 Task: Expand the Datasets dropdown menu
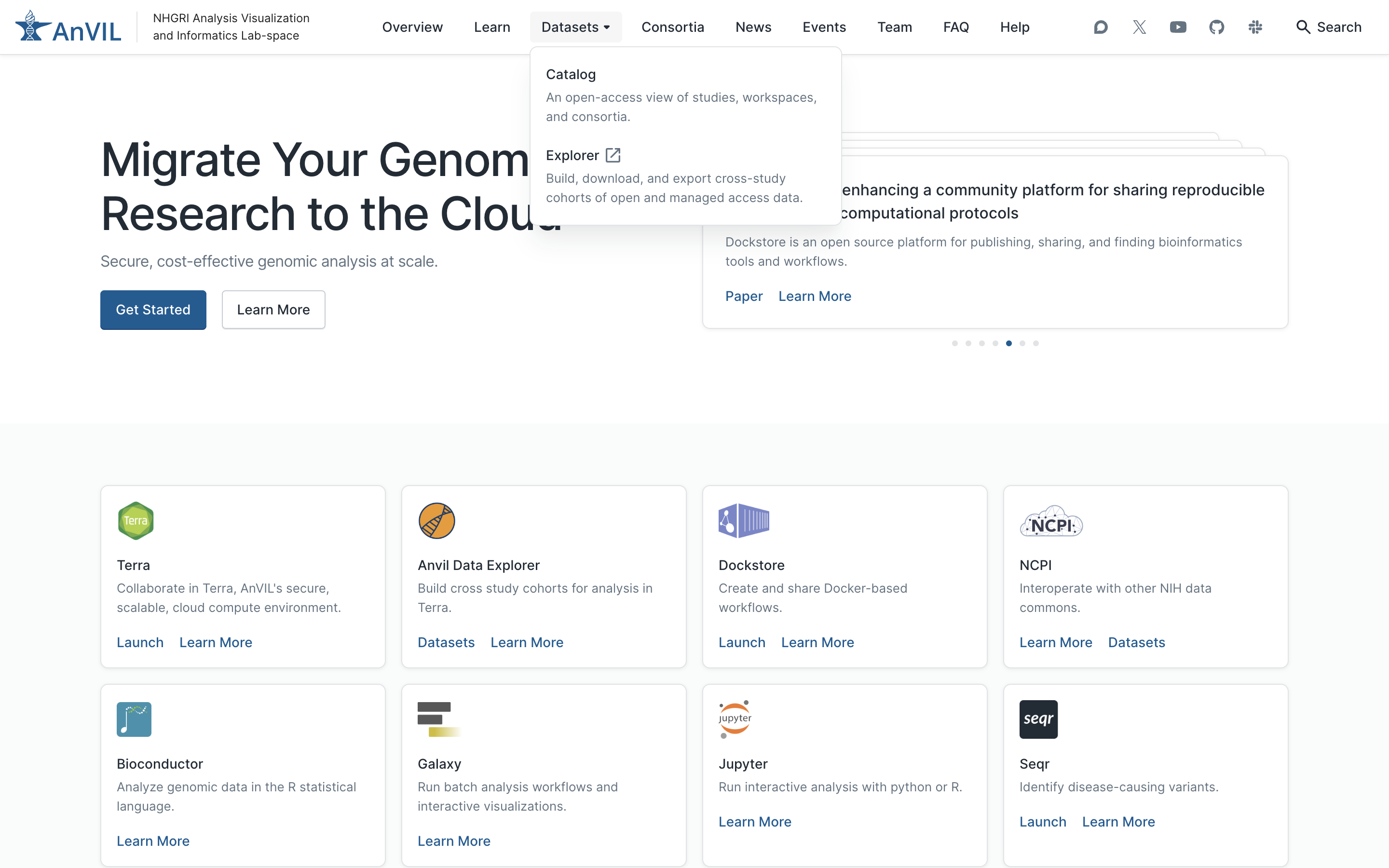pos(576,27)
